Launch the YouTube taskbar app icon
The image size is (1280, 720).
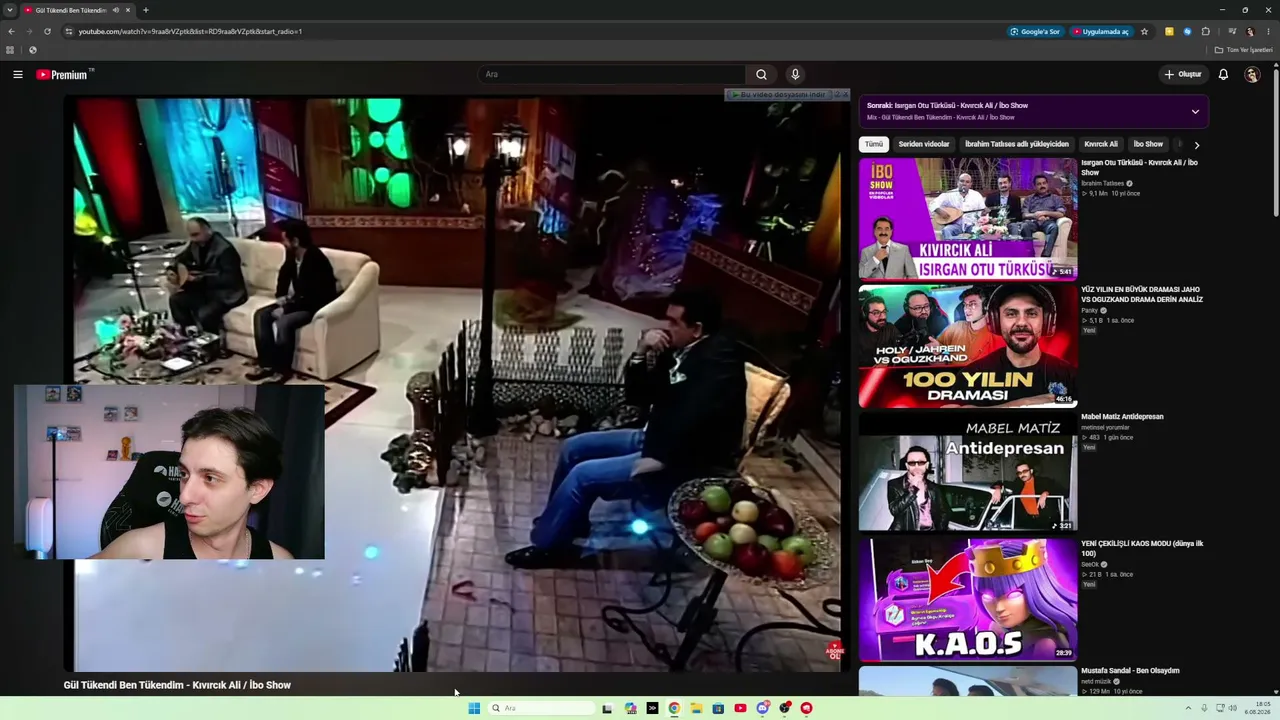(x=740, y=708)
